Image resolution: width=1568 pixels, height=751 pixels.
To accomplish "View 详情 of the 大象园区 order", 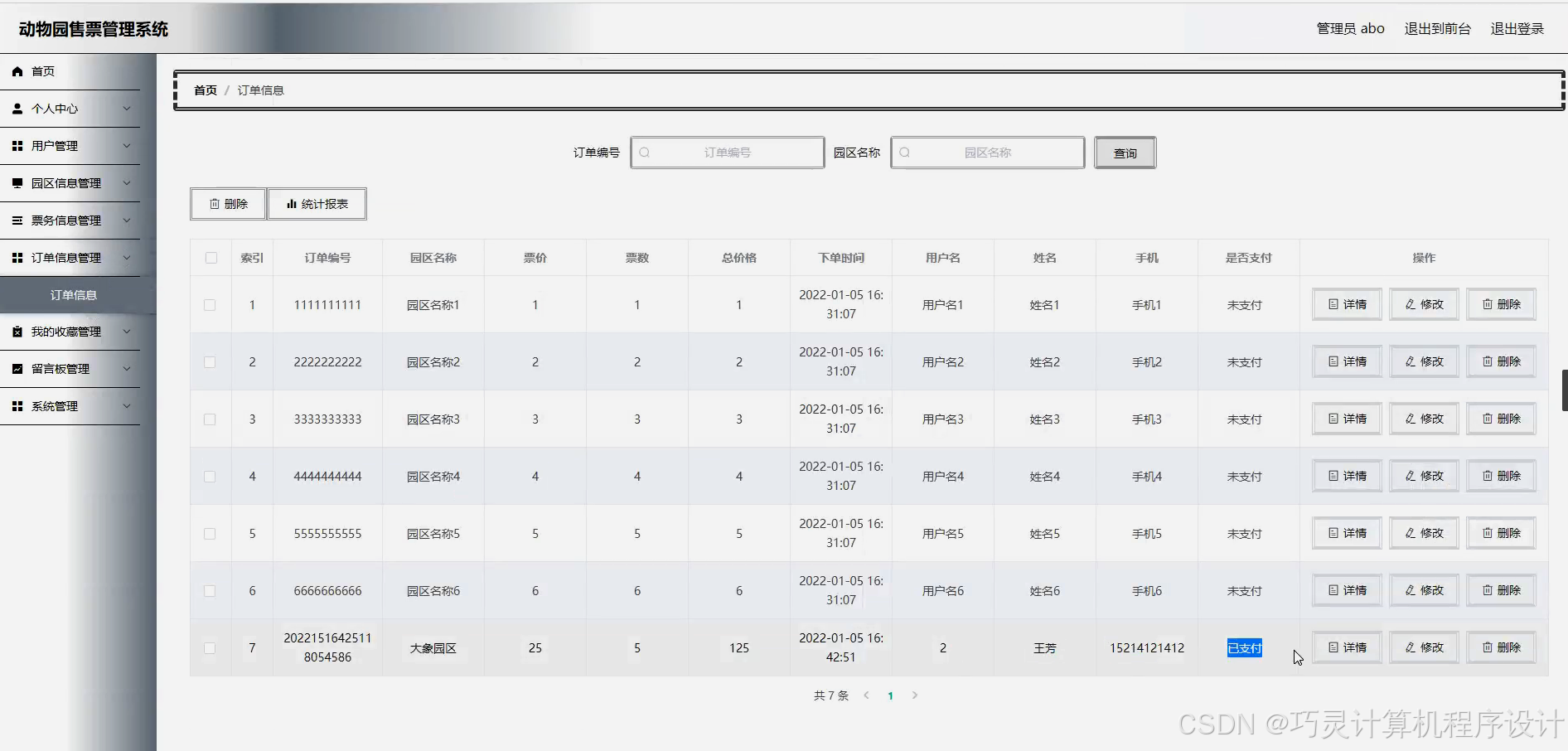I will 1348,647.
